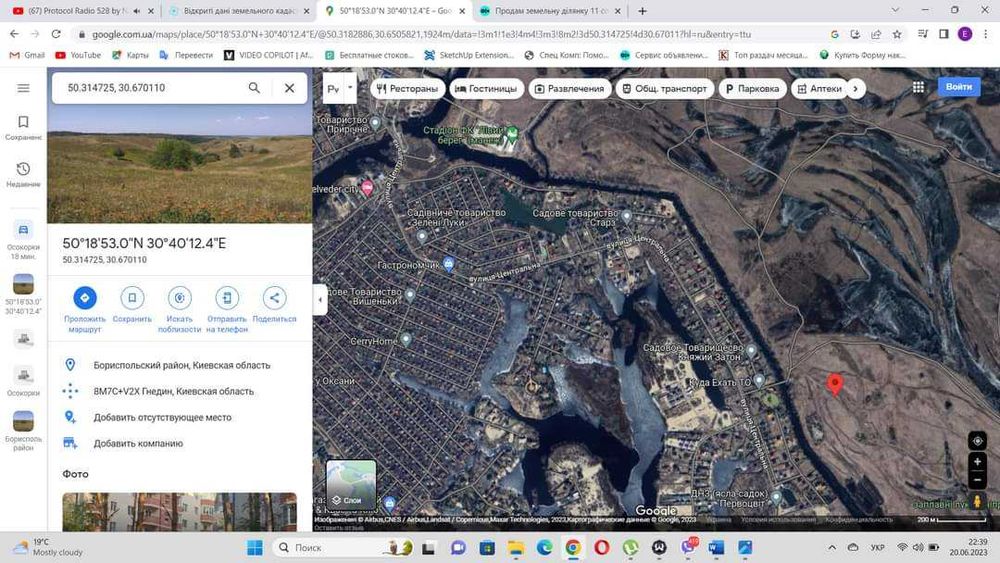Viewport: 1000px width, 563px height.
Task: Filter map by Аптеки
Action: click(820, 89)
